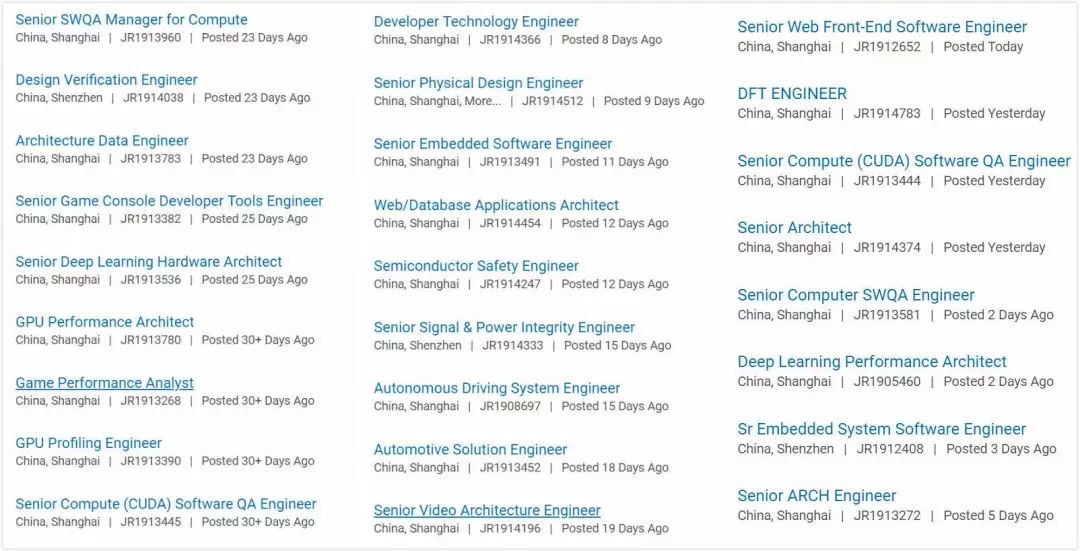The height and width of the screenshot is (551, 1080).
Task: View the Senior Embedded Software Engineer job
Action: [x=493, y=144]
